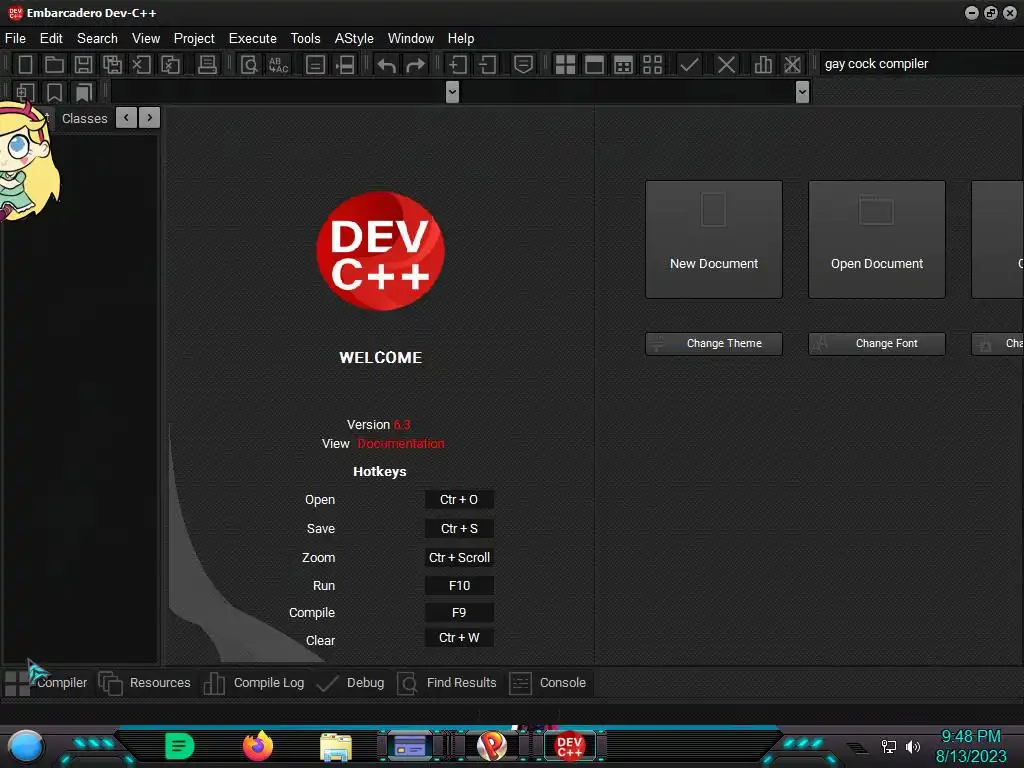Click the Run window icon
The width and height of the screenshot is (1024, 768).
coord(594,64)
